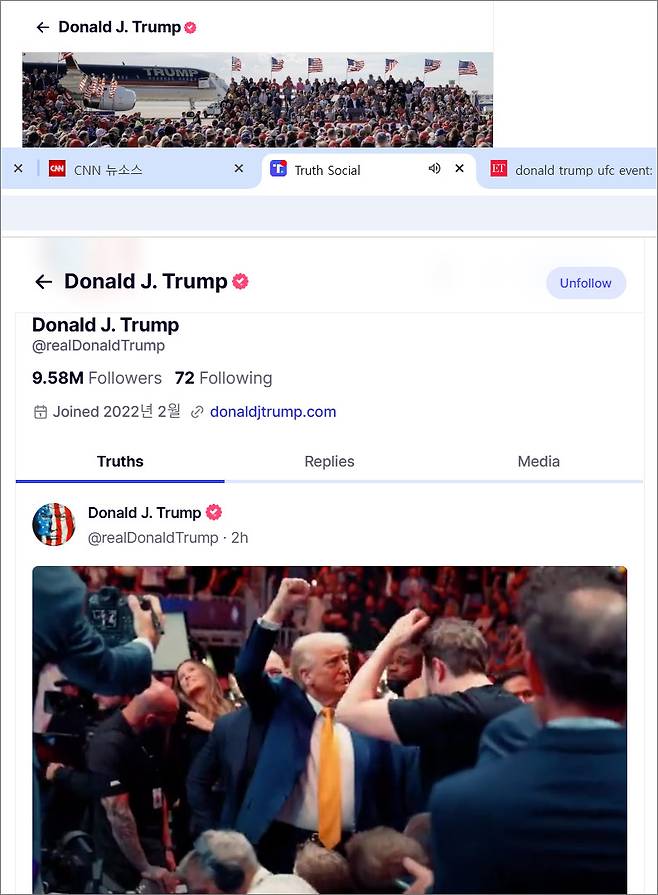This screenshot has width=658, height=895.
Task: Click the ET favicon on UFC event tab
Action: pyautogui.click(x=498, y=168)
